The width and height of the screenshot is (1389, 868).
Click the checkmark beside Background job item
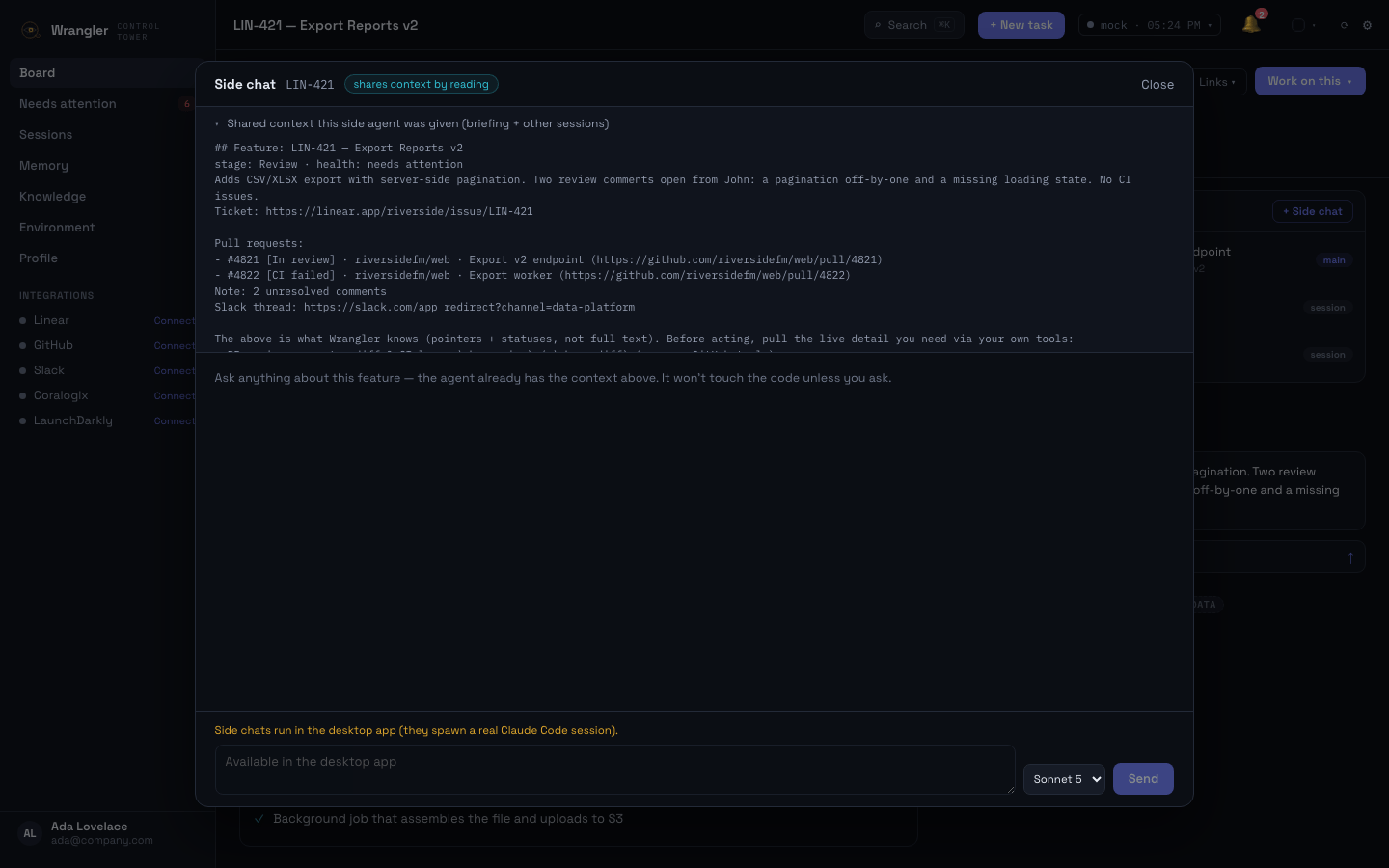click(x=259, y=819)
